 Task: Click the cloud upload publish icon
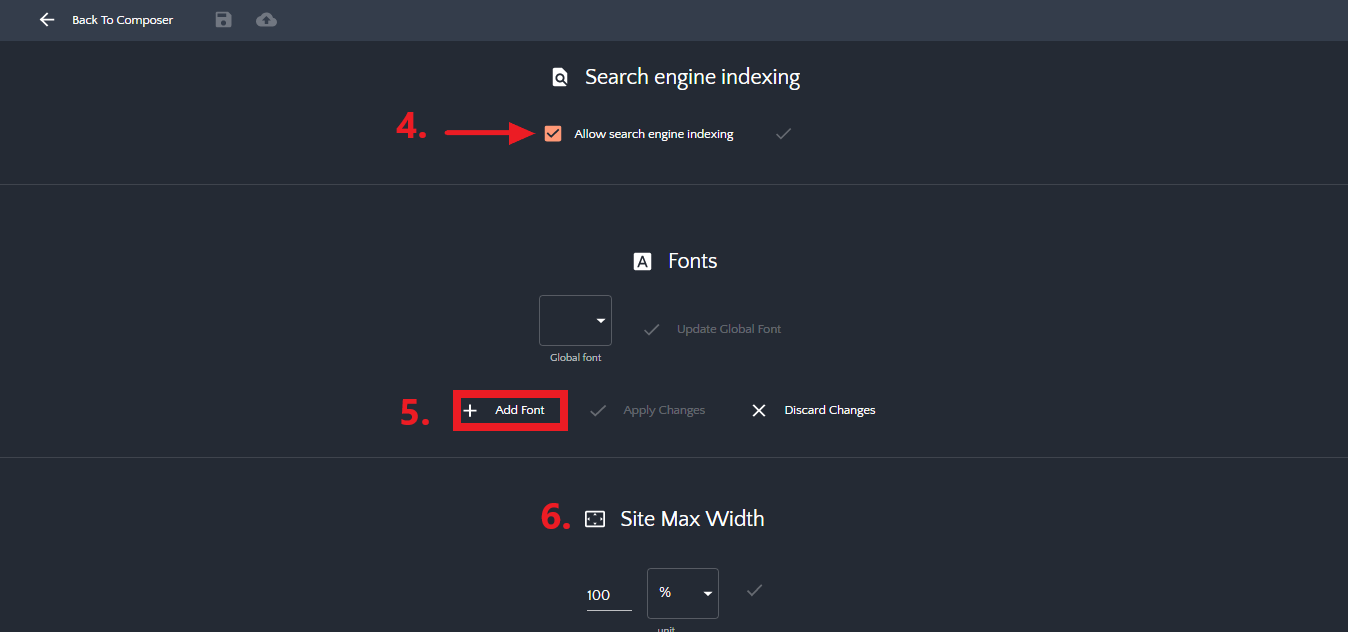point(266,20)
